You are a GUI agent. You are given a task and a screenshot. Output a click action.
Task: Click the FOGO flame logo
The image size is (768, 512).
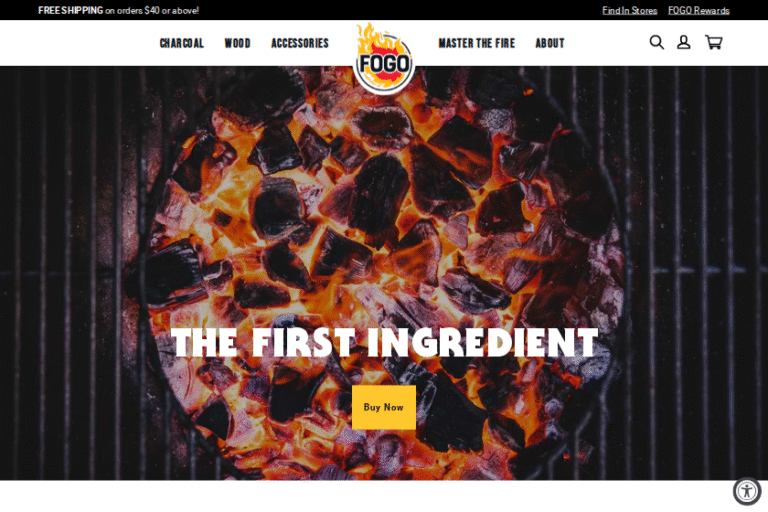coord(384,59)
